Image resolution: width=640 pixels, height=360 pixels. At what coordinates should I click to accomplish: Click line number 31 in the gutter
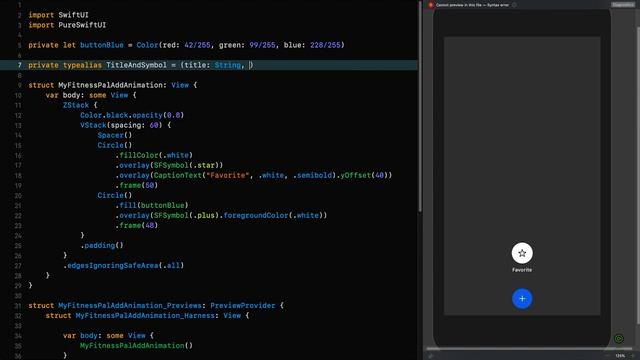[18, 305]
